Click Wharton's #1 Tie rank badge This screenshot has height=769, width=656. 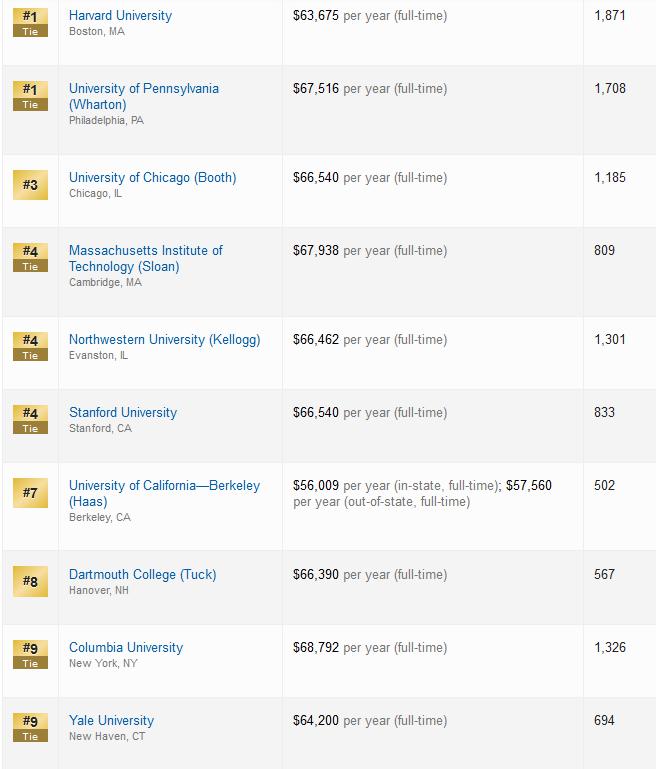(x=30, y=96)
